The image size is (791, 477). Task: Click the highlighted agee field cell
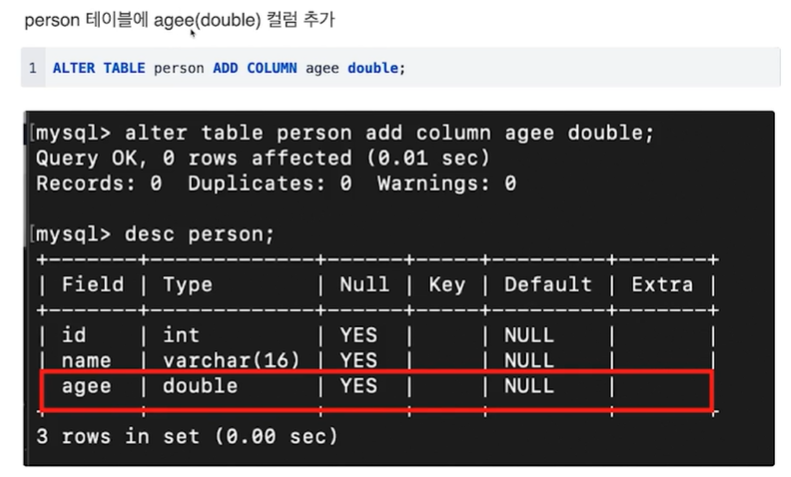point(86,387)
